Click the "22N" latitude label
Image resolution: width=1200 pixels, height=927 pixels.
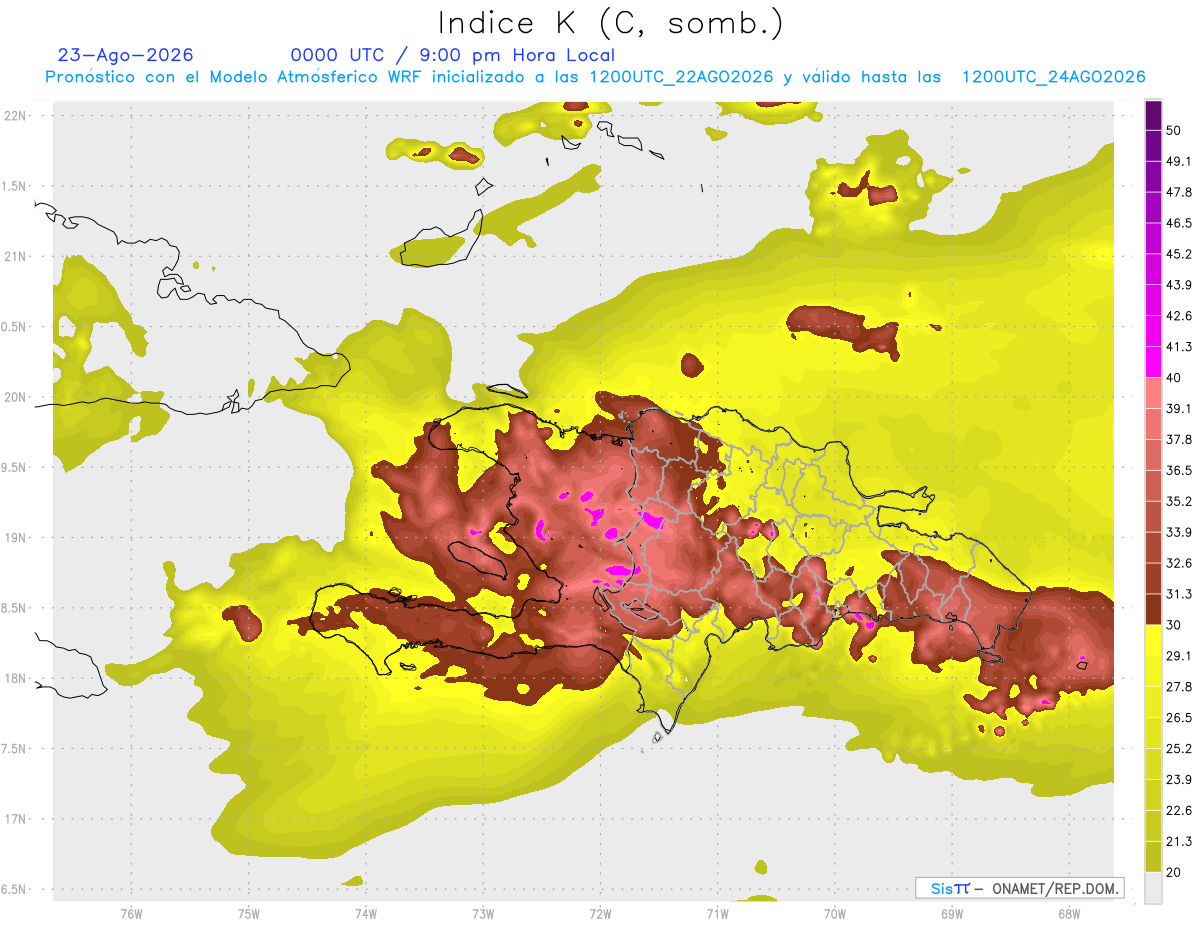tap(15, 115)
